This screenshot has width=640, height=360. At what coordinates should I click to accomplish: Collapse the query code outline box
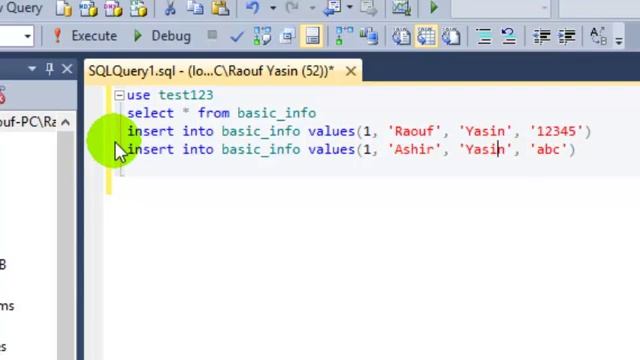pyautogui.click(x=119, y=96)
